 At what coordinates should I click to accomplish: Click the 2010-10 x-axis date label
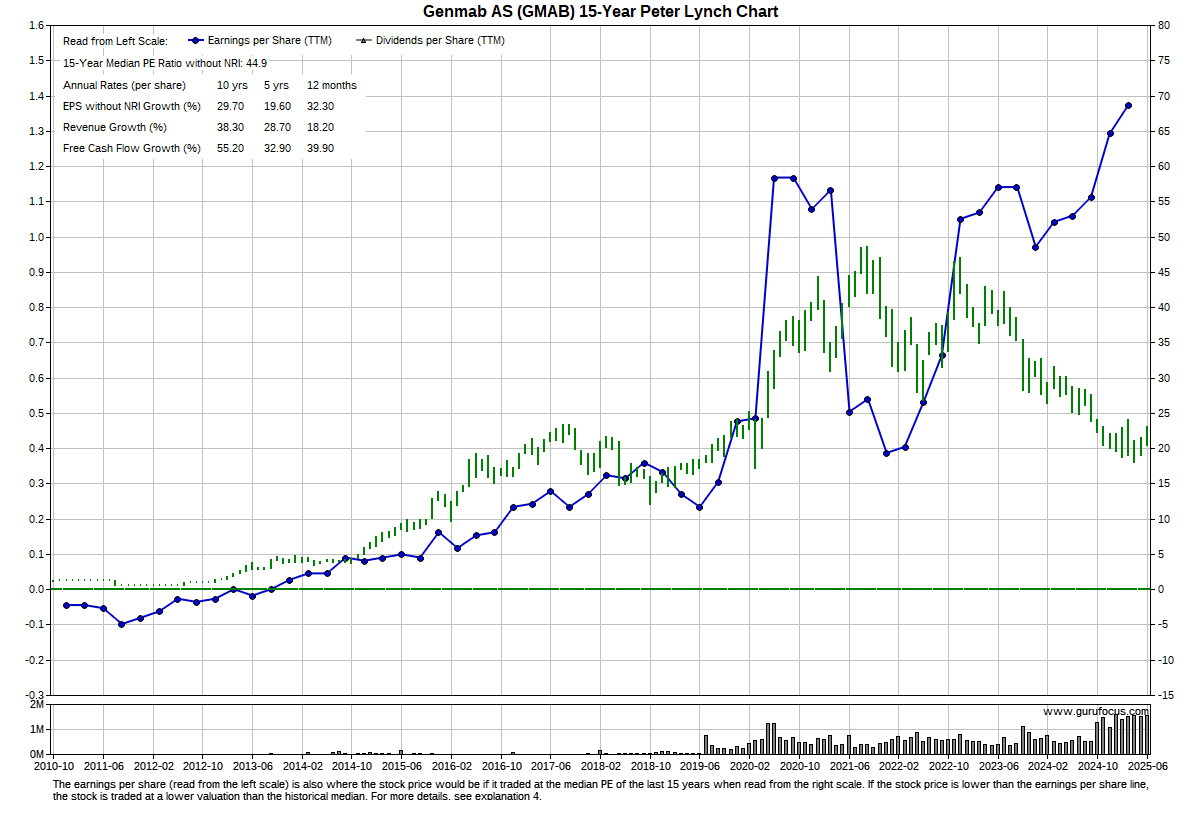[53, 766]
